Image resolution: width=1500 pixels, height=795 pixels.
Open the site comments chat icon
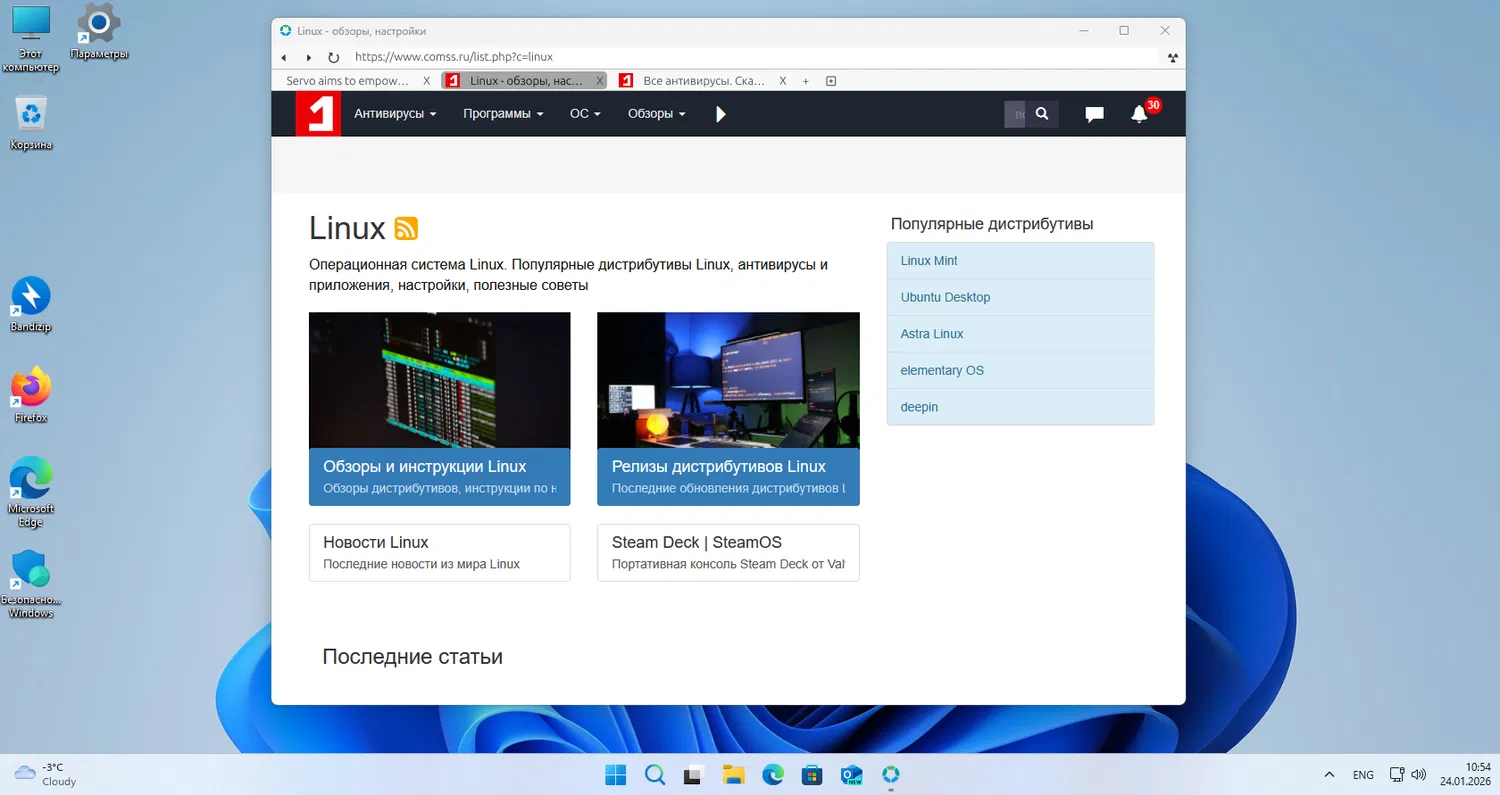tap(1094, 115)
